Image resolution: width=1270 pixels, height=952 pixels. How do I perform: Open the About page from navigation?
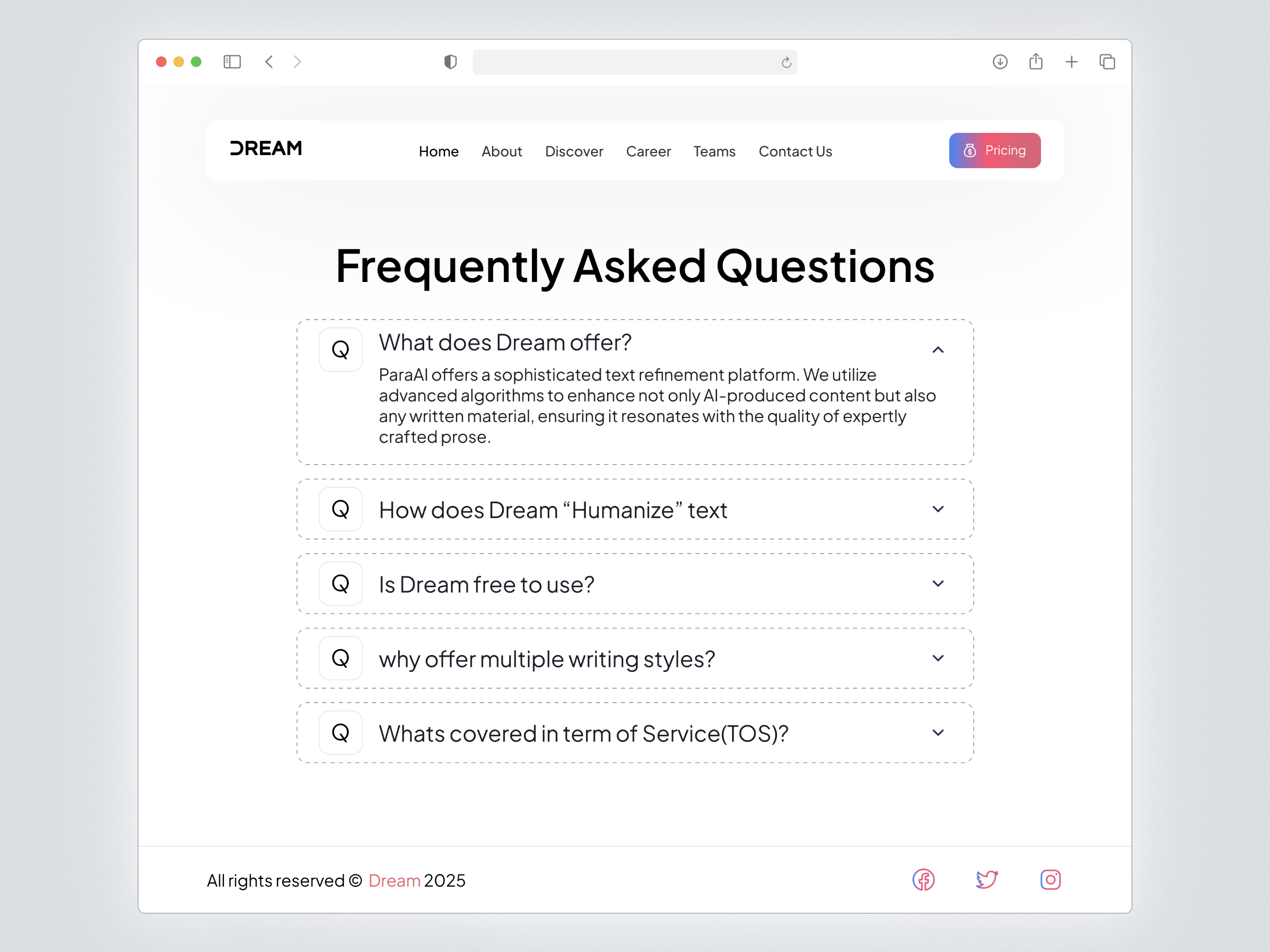tap(502, 151)
